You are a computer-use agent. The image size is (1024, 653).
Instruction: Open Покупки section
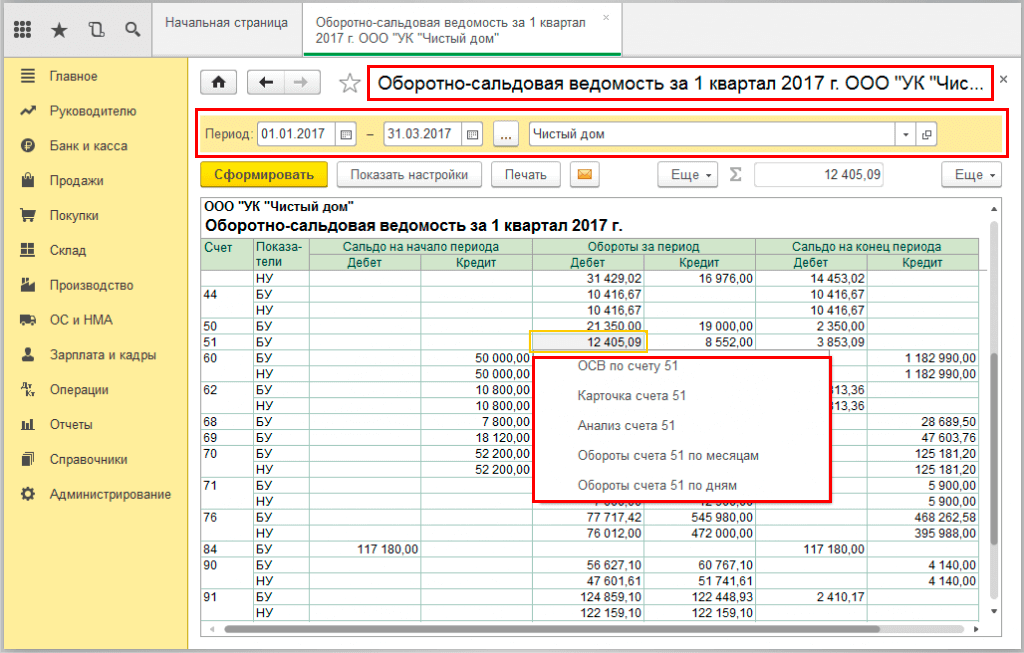(74, 215)
